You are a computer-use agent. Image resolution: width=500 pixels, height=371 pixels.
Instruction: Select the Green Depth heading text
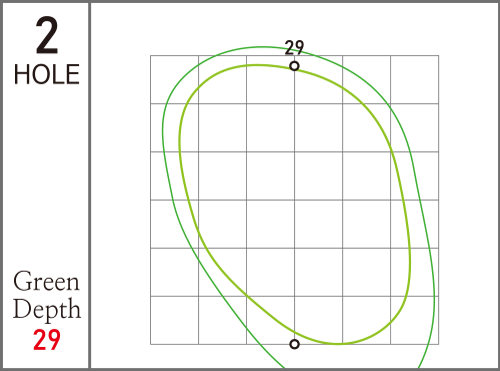pos(47,295)
